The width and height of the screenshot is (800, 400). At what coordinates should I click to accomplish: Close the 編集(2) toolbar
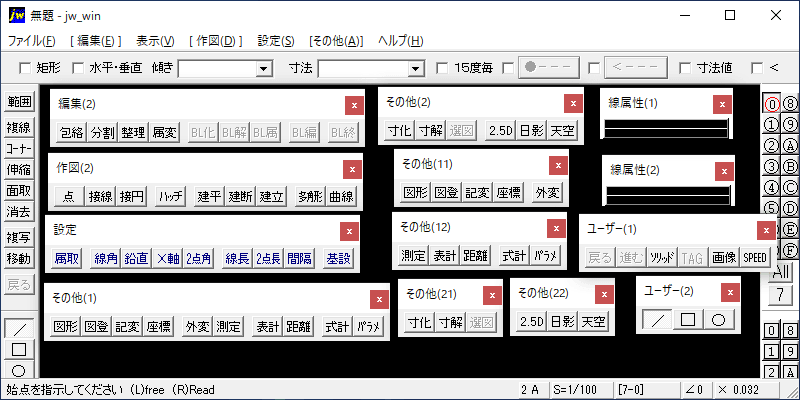click(x=355, y=106)
